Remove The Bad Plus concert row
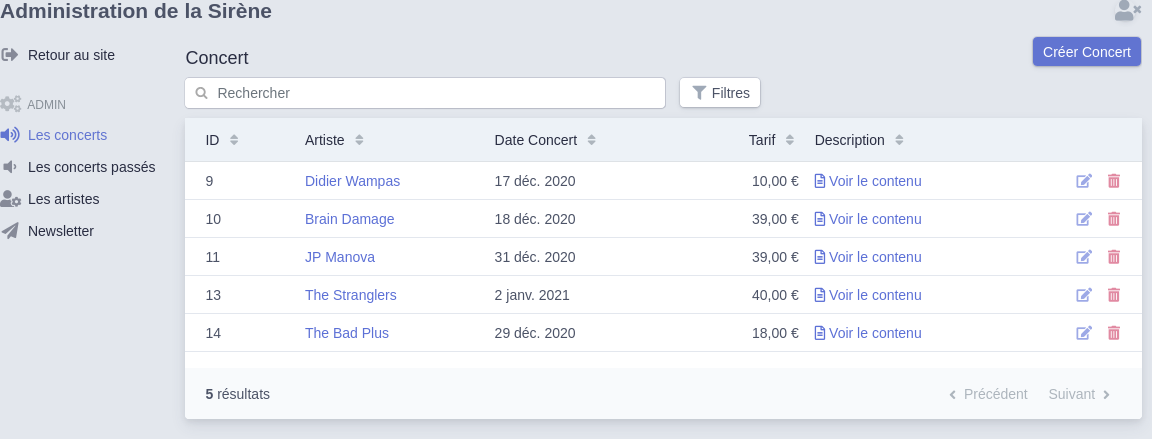 tap(1114, 333)
